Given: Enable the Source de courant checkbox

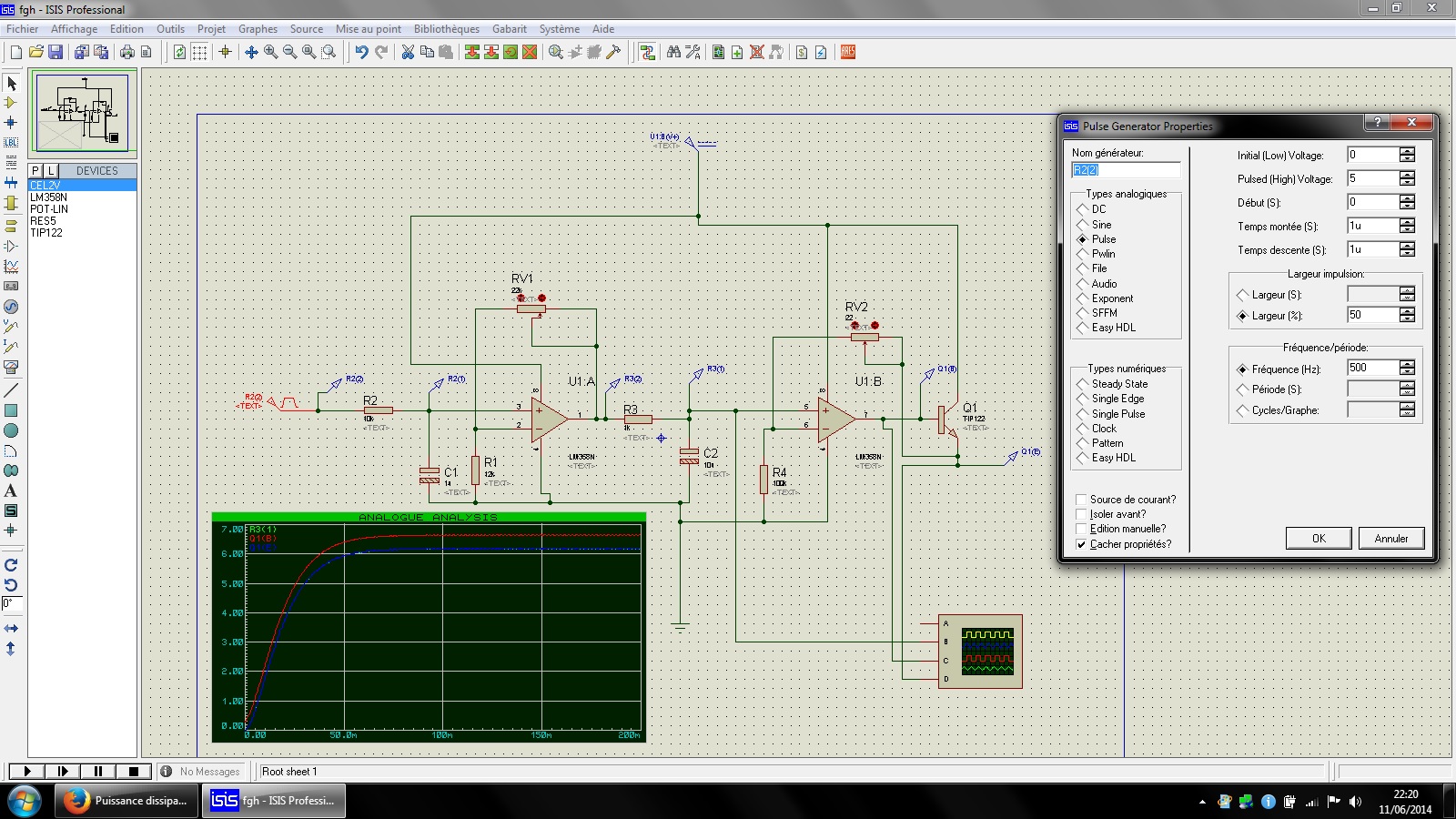Looking at the screenshot, I should (1081, 500).
